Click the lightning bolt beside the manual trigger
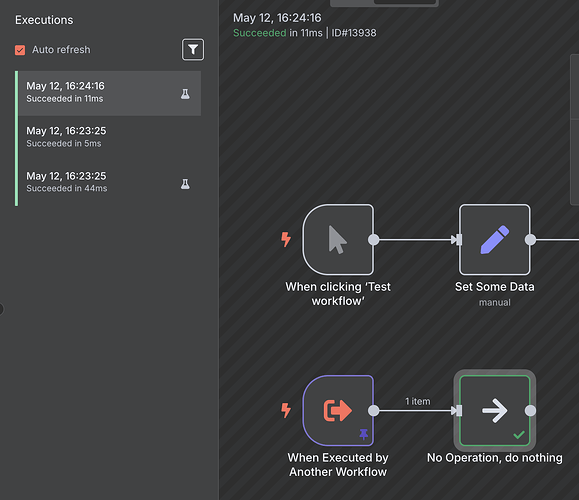 point(286,239)
